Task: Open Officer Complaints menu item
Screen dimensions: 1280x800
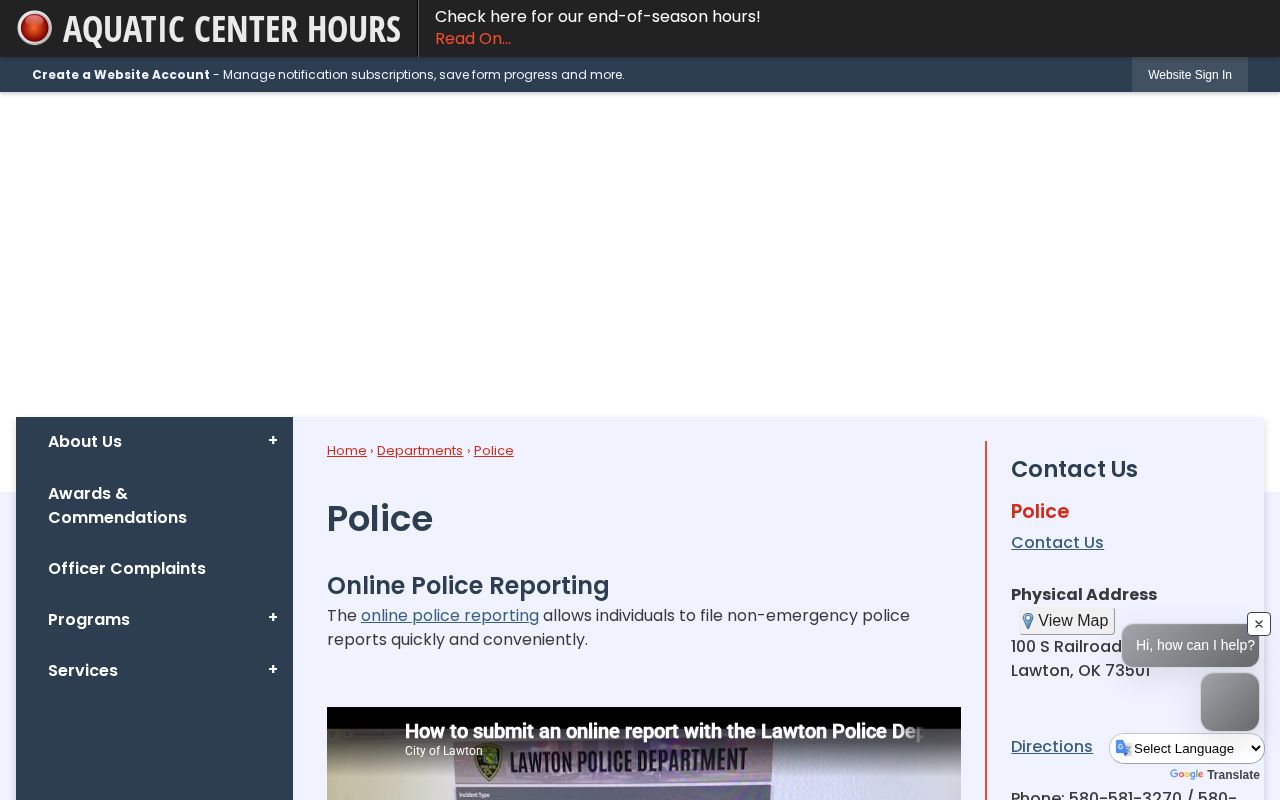Action: point(127,569)
